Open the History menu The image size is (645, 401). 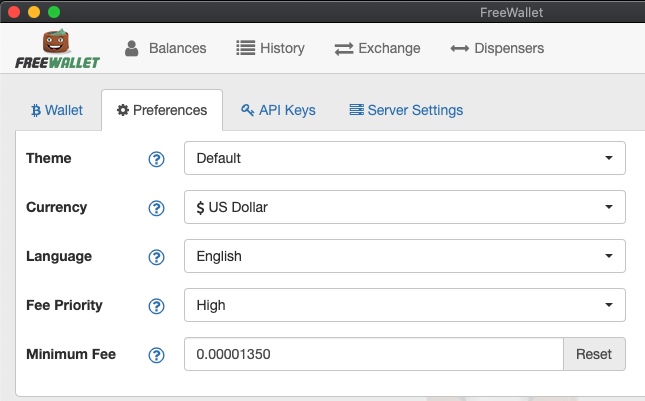click(270, 48)
